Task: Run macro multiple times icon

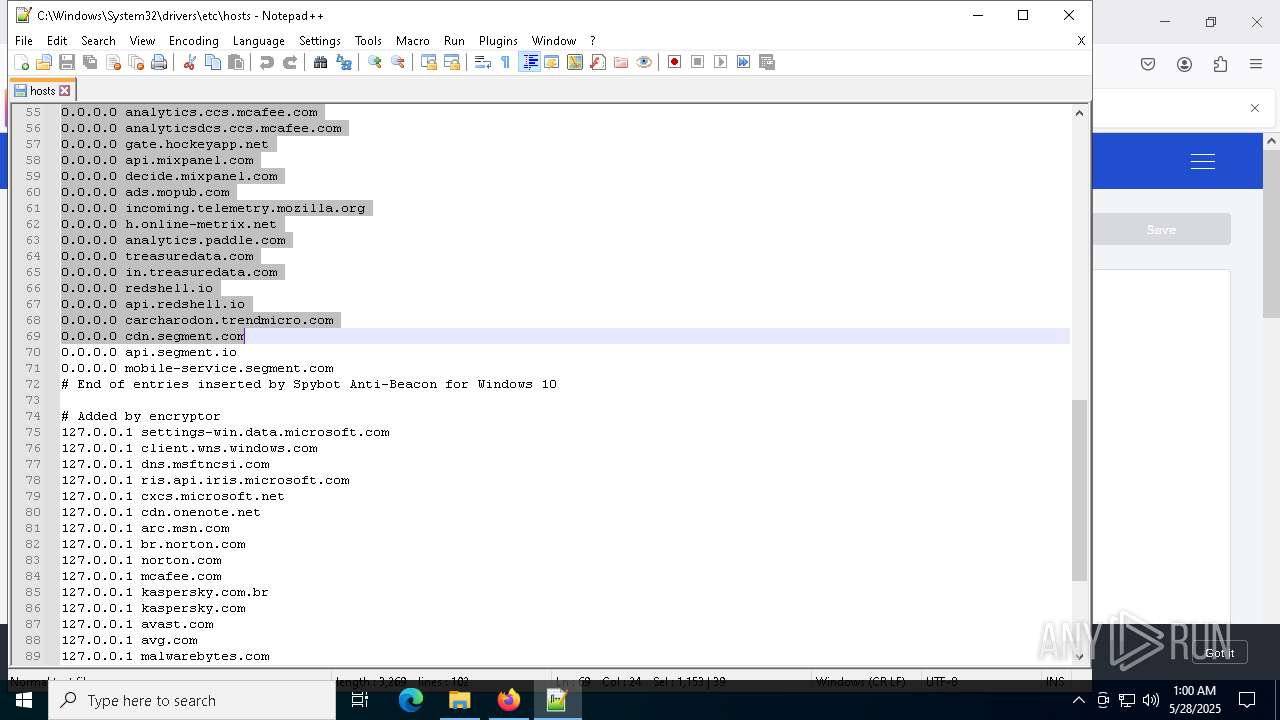Action: coord(744,62)
